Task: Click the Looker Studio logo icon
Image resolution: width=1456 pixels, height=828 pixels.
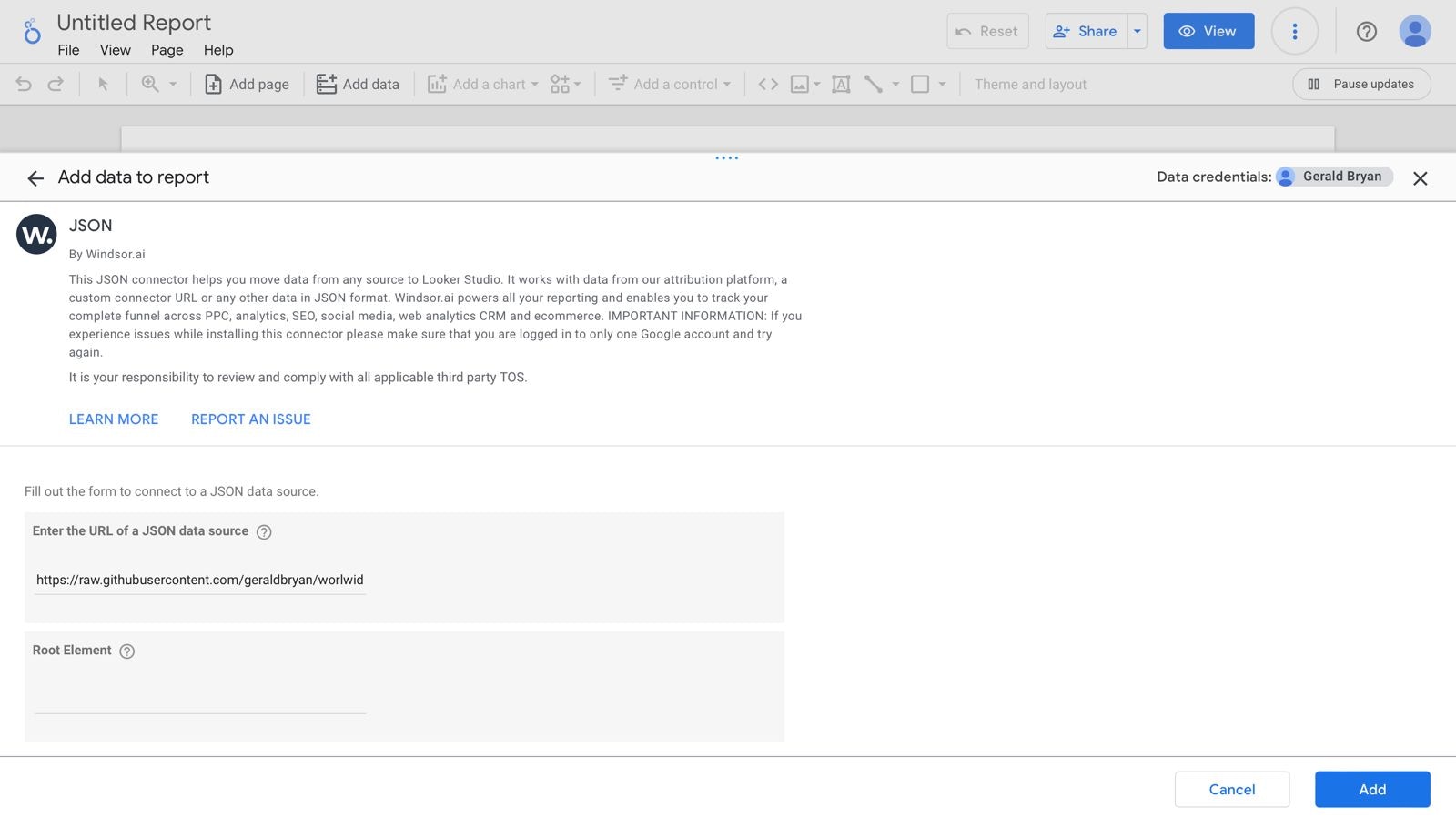Action: [x=32, y=32]
